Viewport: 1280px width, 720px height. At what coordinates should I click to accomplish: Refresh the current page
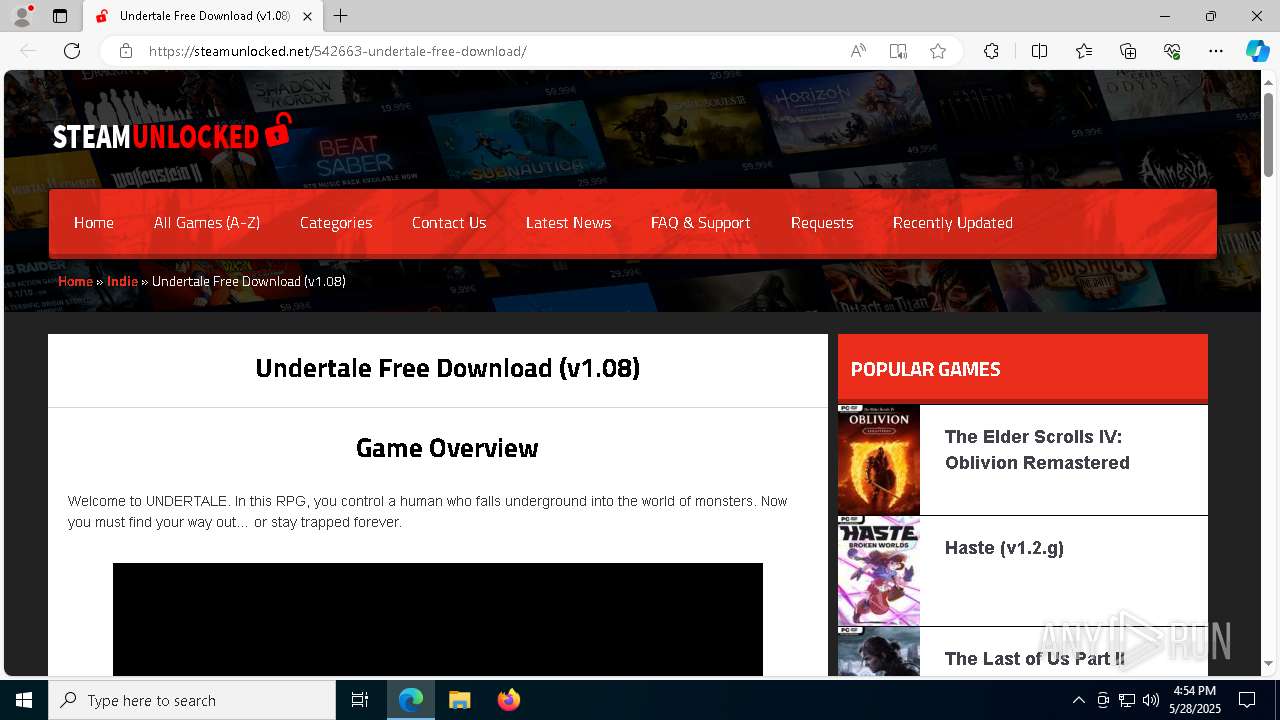(x=72, y=51)
